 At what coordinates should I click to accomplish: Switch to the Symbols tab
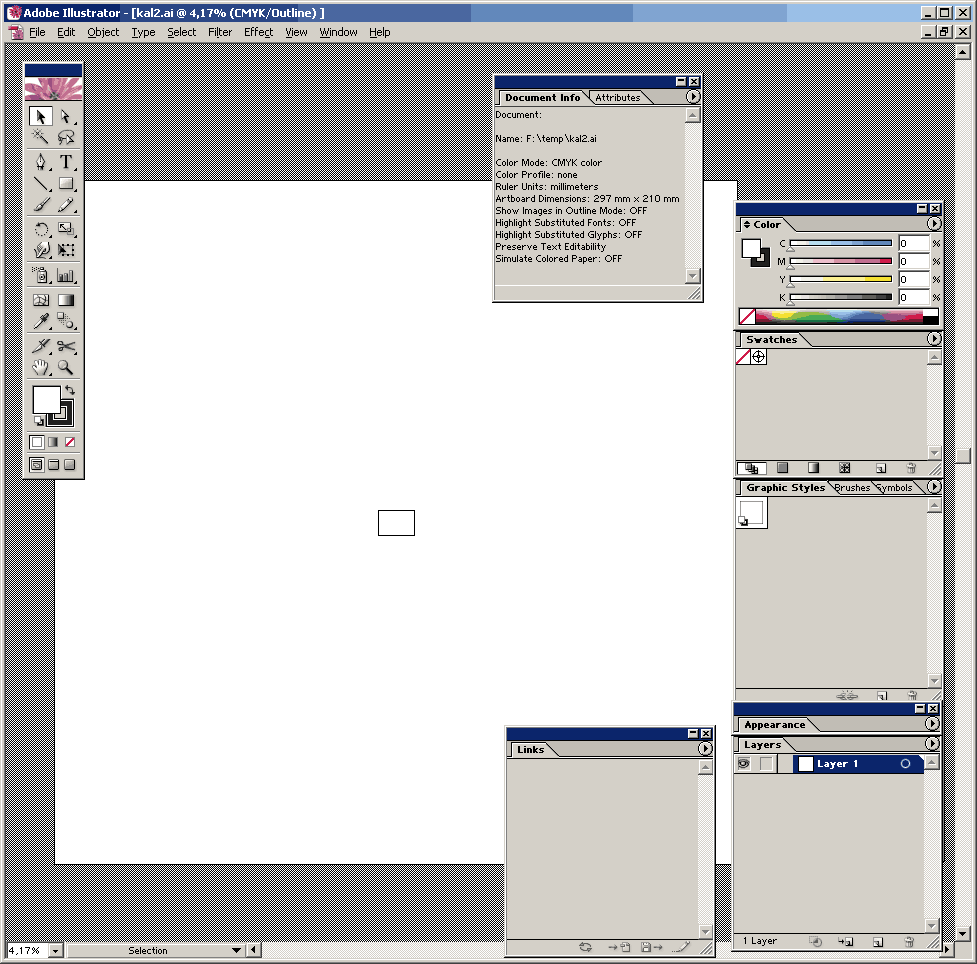pos(895,488)
